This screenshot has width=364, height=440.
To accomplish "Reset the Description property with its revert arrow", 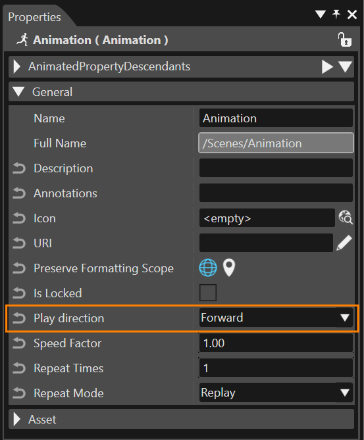I will [19, 168].
